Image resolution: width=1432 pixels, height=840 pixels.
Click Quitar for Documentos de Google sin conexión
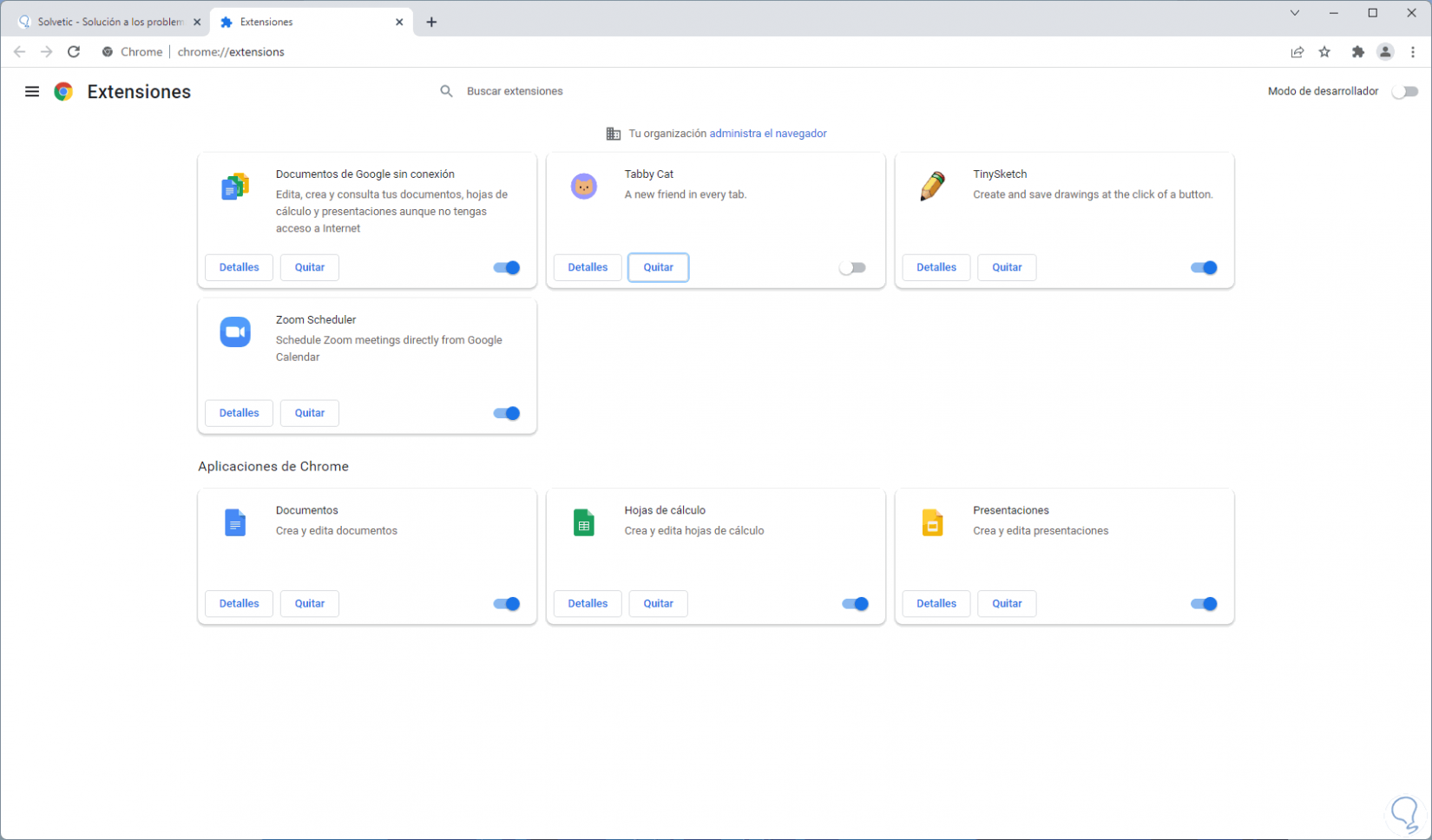pyautogui.click(x=310, y=267)
